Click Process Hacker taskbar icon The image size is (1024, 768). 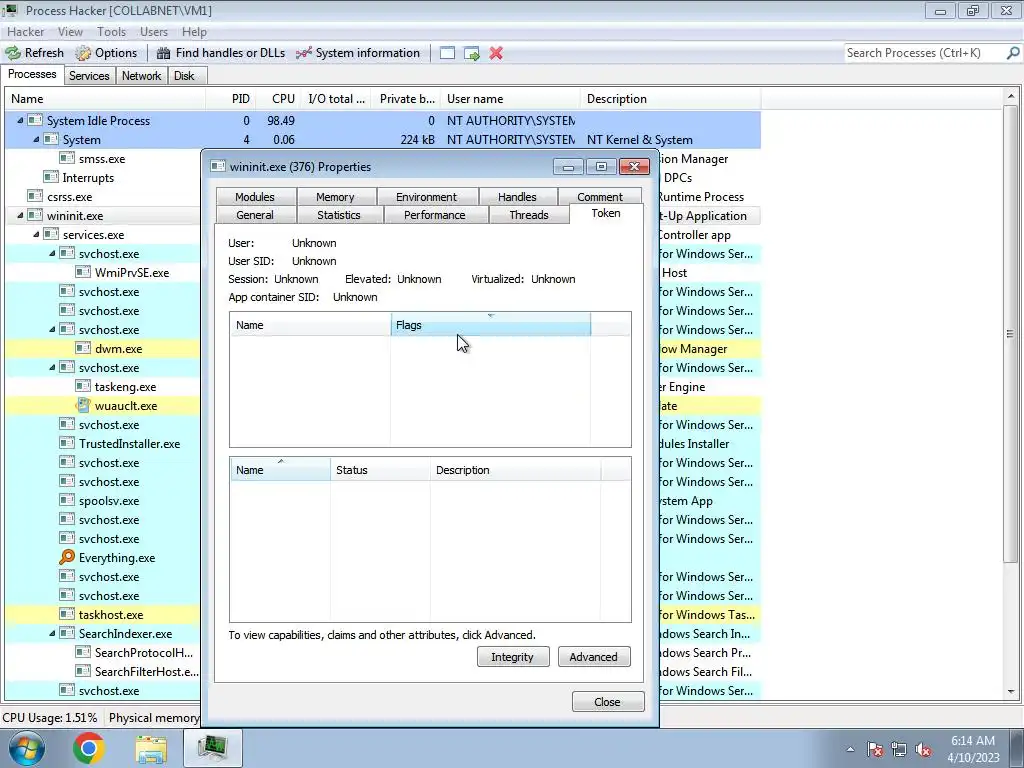pos(213,748)
